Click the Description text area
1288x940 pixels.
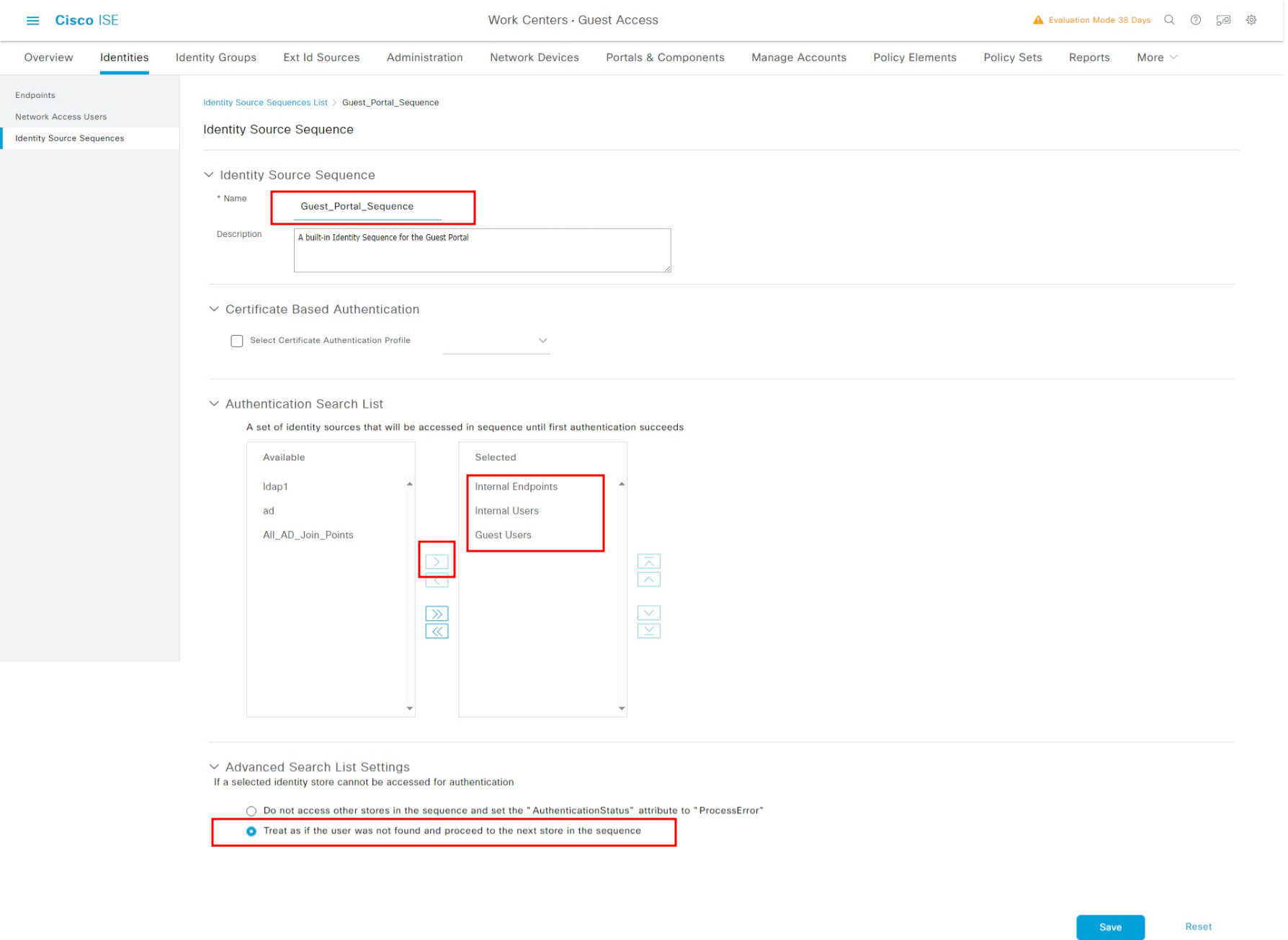[483, 251]
